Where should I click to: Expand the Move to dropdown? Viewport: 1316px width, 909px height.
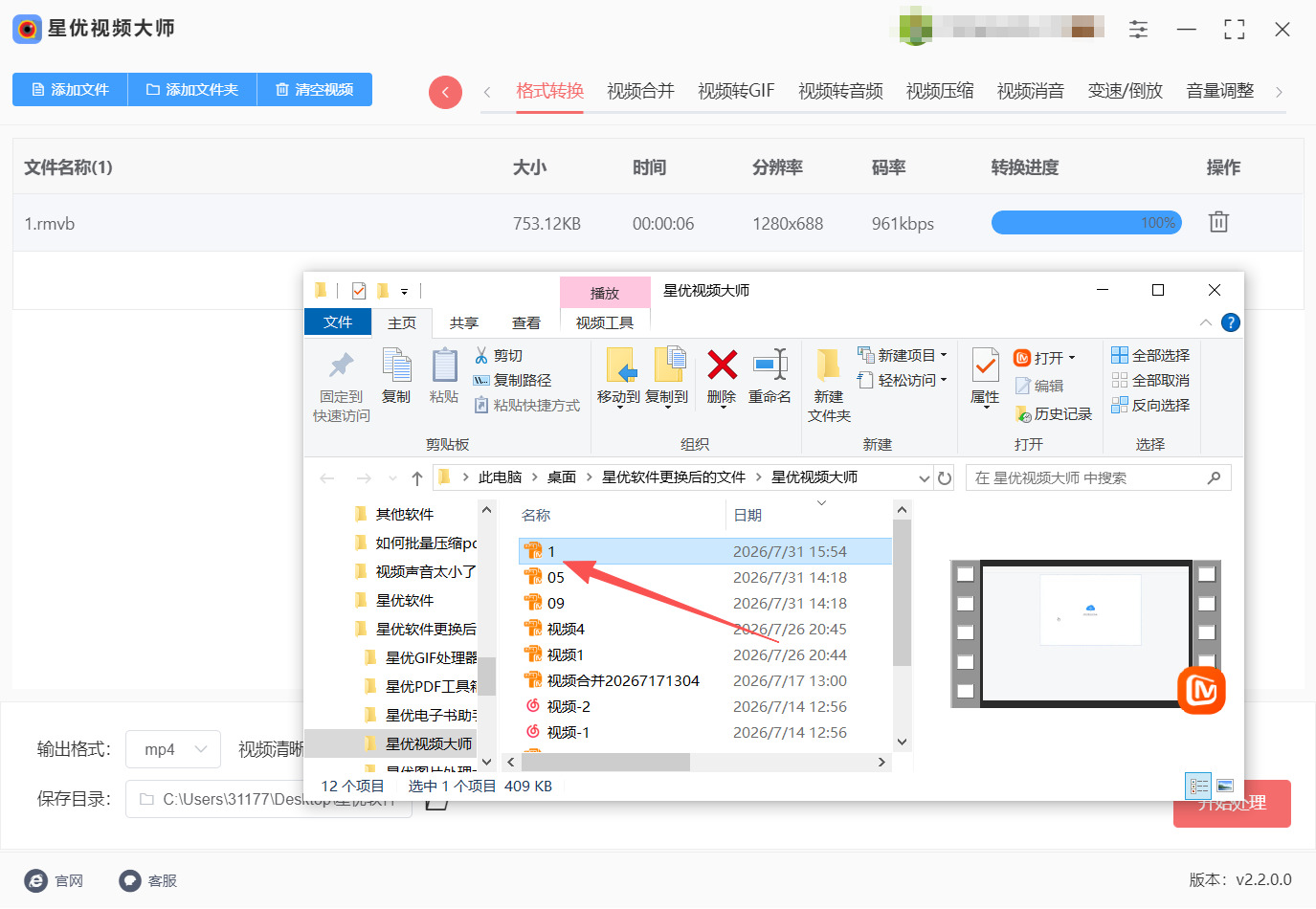(618, 408)
